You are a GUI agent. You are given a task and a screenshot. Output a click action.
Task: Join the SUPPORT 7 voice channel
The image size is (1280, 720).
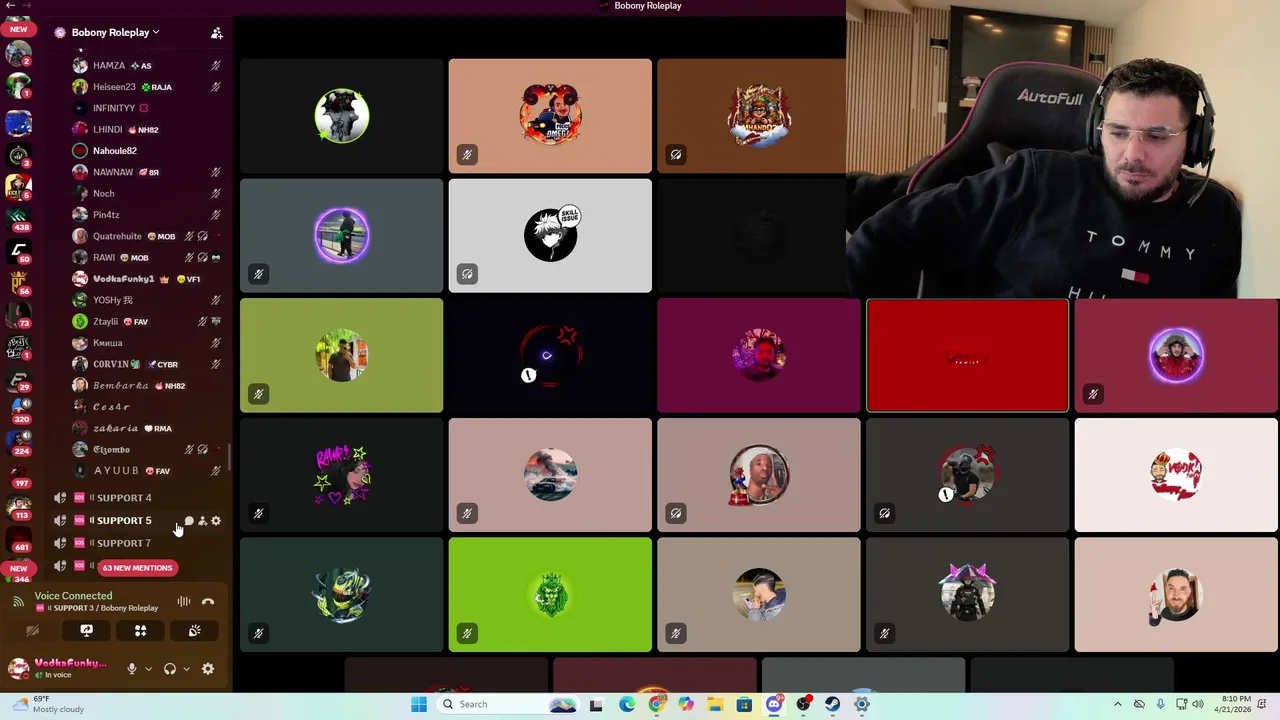(140, 543)
